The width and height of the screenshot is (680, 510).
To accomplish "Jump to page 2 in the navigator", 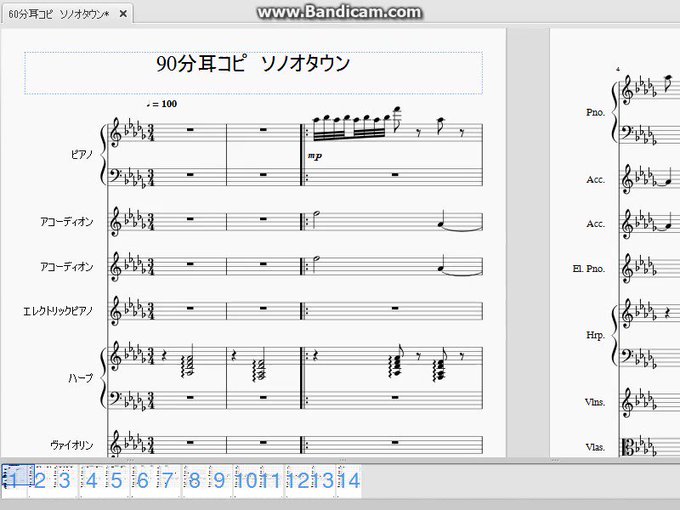I will pyautogui.click(x=40, y=481).
